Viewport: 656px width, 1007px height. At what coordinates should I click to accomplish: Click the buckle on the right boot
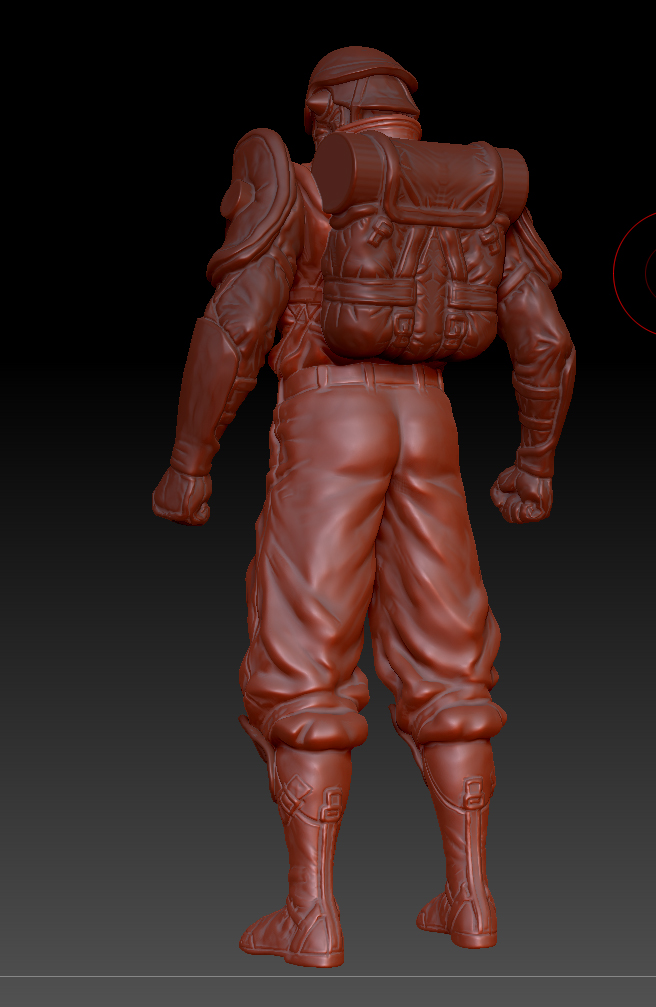[x=473, y=792]
